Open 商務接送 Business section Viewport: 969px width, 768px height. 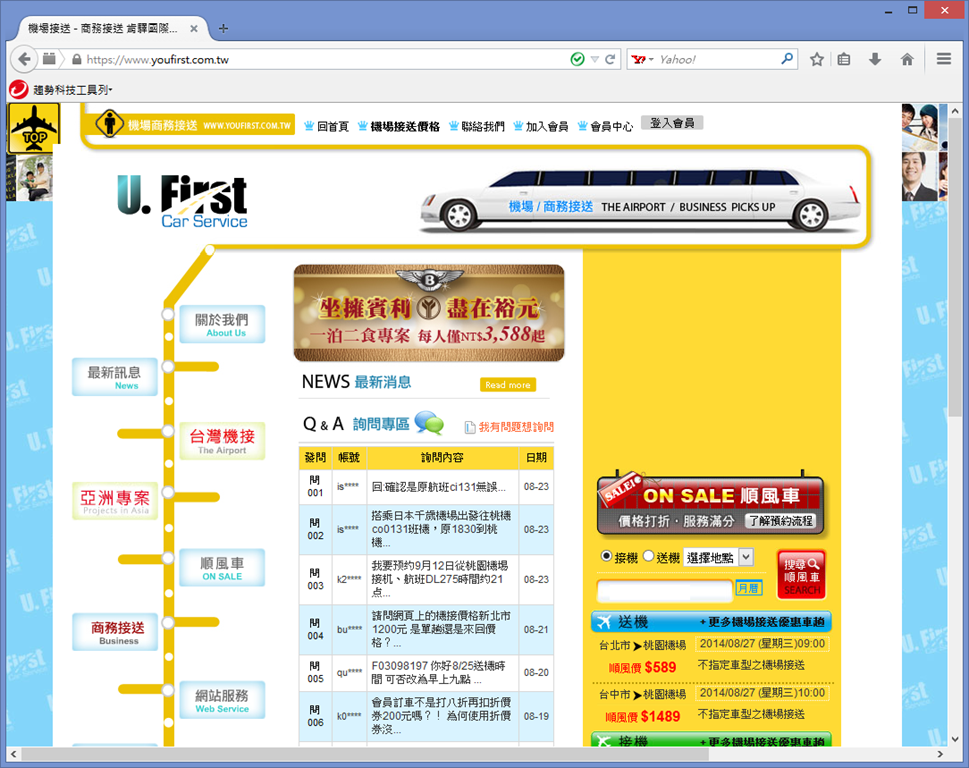tap(114, 632)
